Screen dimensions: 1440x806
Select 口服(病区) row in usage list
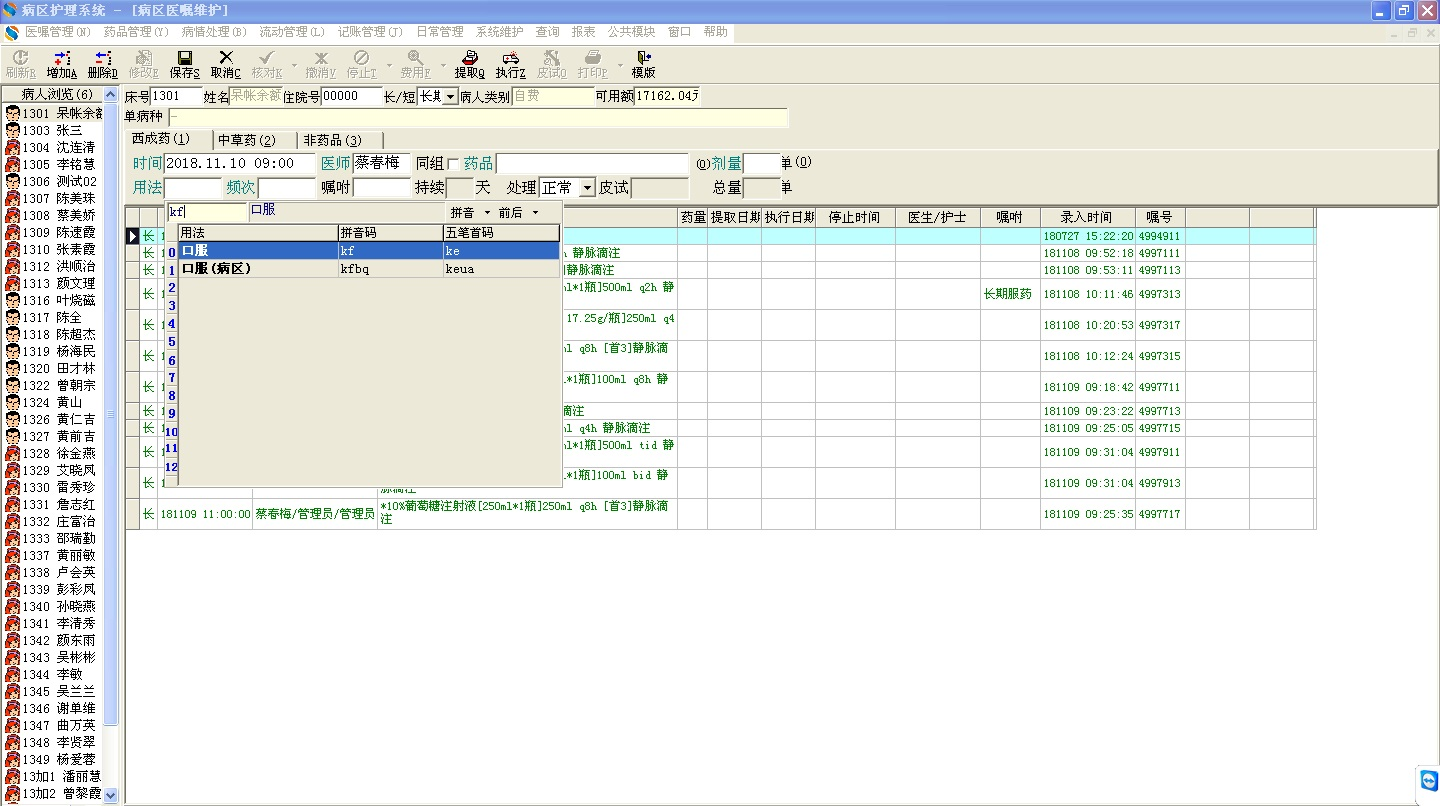(369, 269)
